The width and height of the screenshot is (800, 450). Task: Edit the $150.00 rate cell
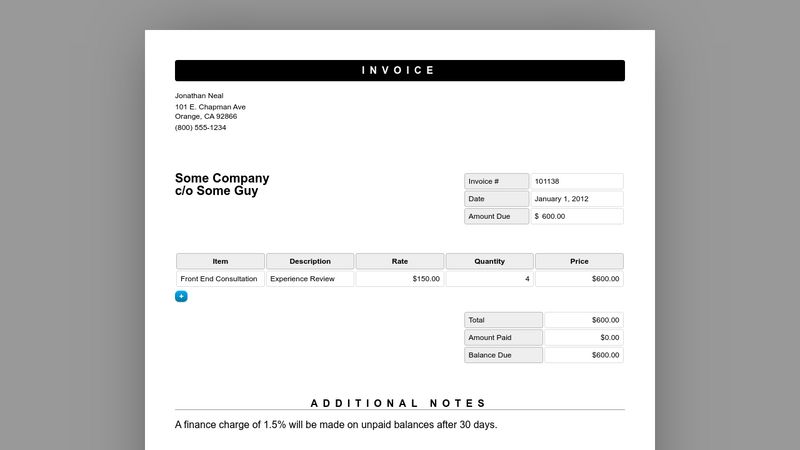[x=400, y=279]
